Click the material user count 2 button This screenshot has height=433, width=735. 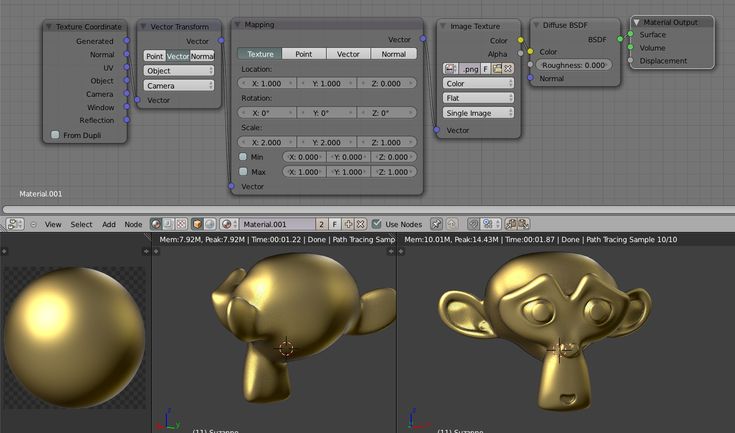pyautogui.click(x=322, y=224)
